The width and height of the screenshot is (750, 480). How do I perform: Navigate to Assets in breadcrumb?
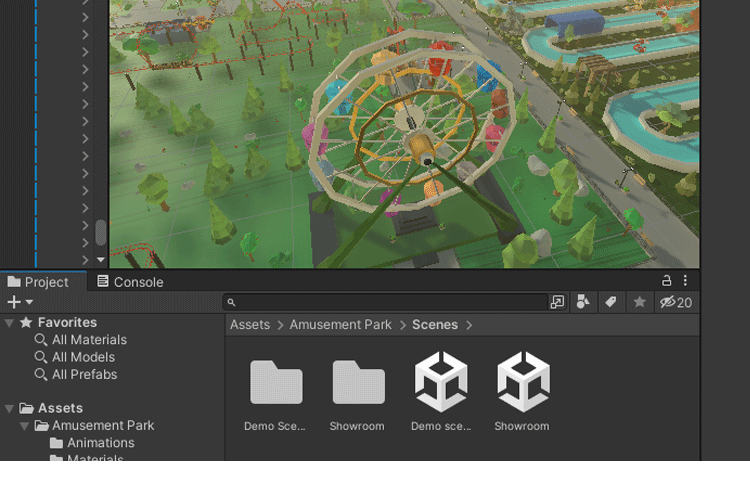click(250, 324)
